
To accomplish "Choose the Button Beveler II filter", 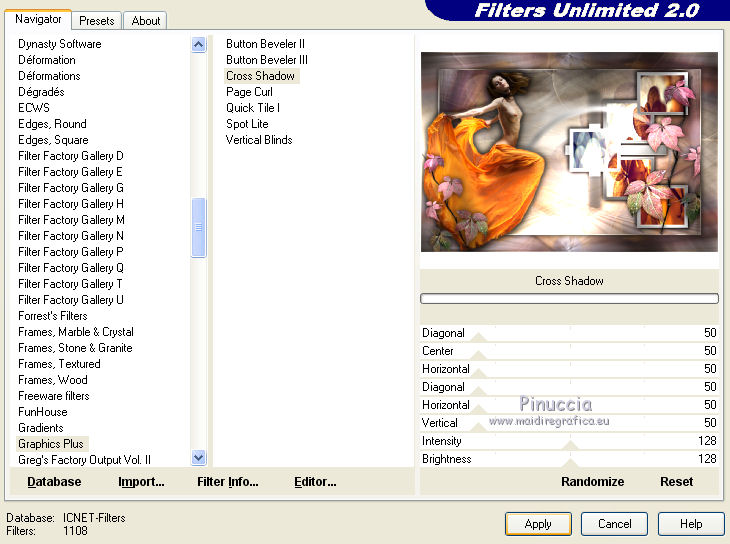I will pos(265,44).
